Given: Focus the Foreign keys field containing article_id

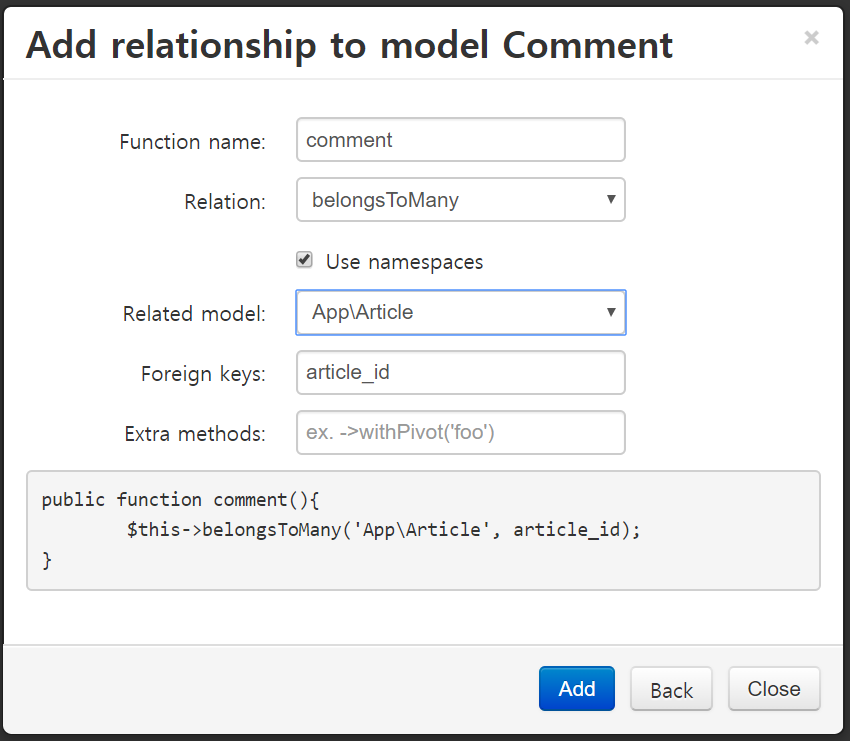Looking at the screenshot, I should coord(460,373).
